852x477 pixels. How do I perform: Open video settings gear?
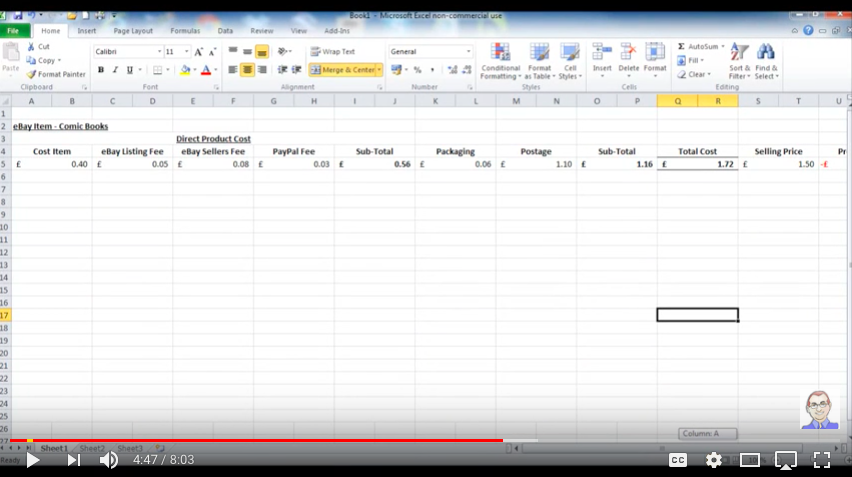pos(713,460)
